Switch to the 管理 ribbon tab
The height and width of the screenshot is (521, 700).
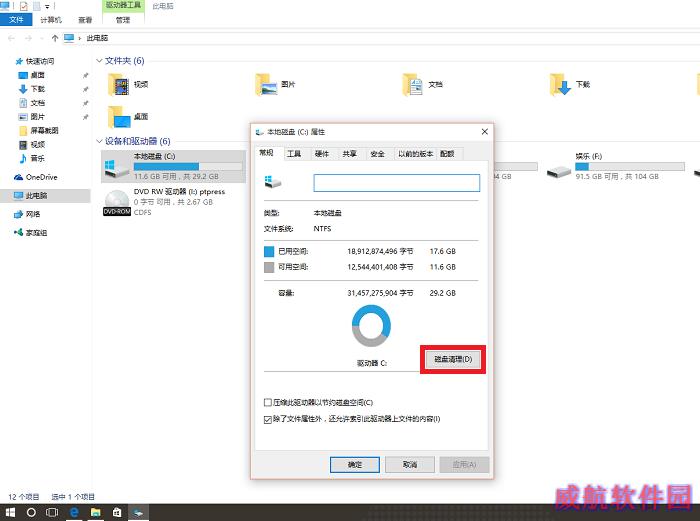point(123,20)
